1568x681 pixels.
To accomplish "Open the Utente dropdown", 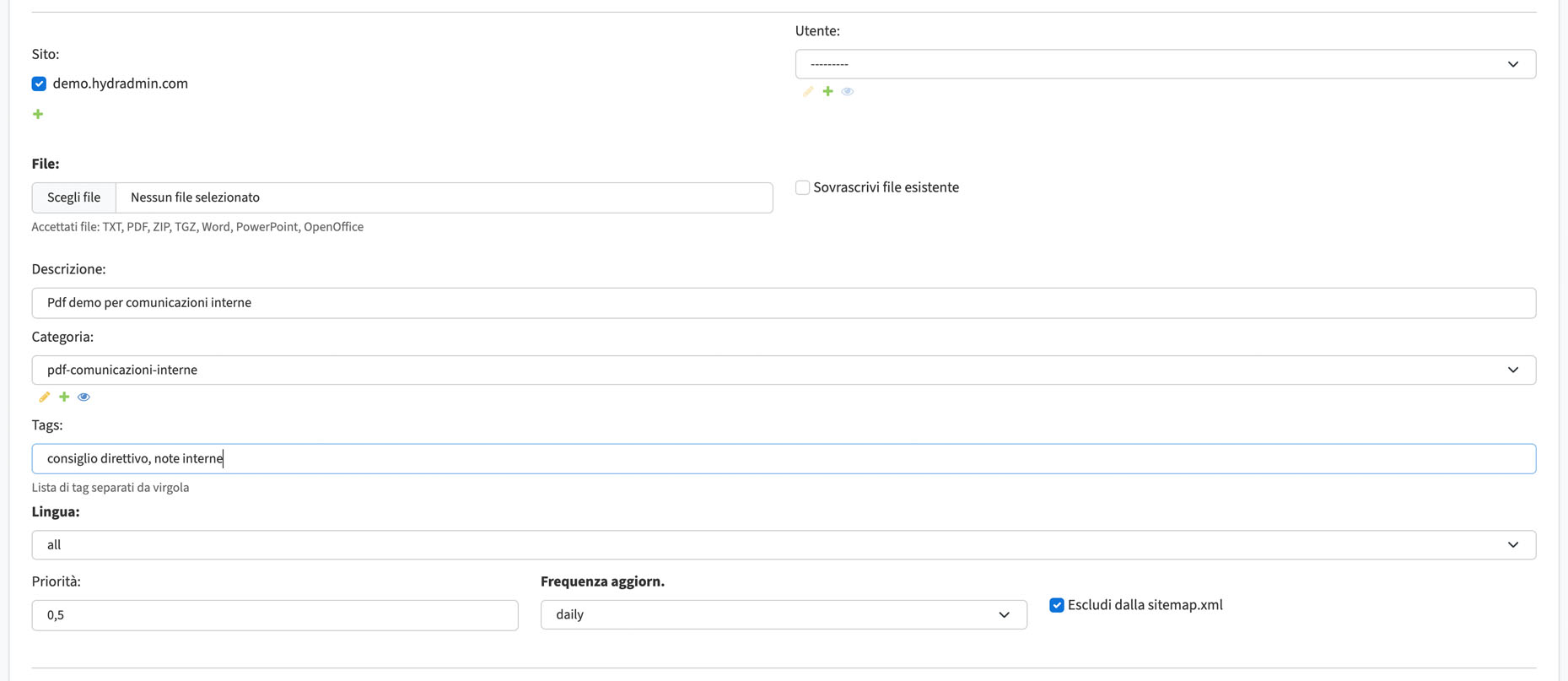I will tap(1165, 64).
